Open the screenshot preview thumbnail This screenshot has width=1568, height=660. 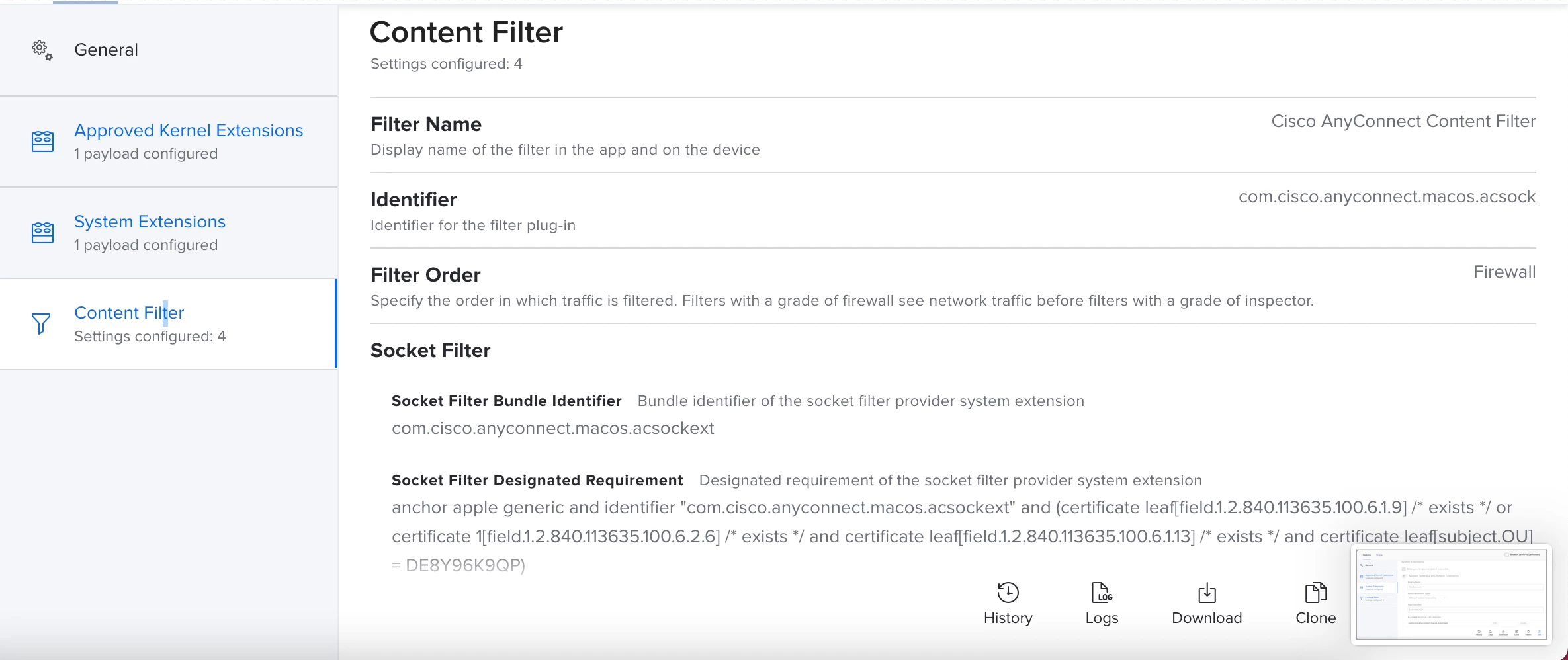[x=1451, y=595]
